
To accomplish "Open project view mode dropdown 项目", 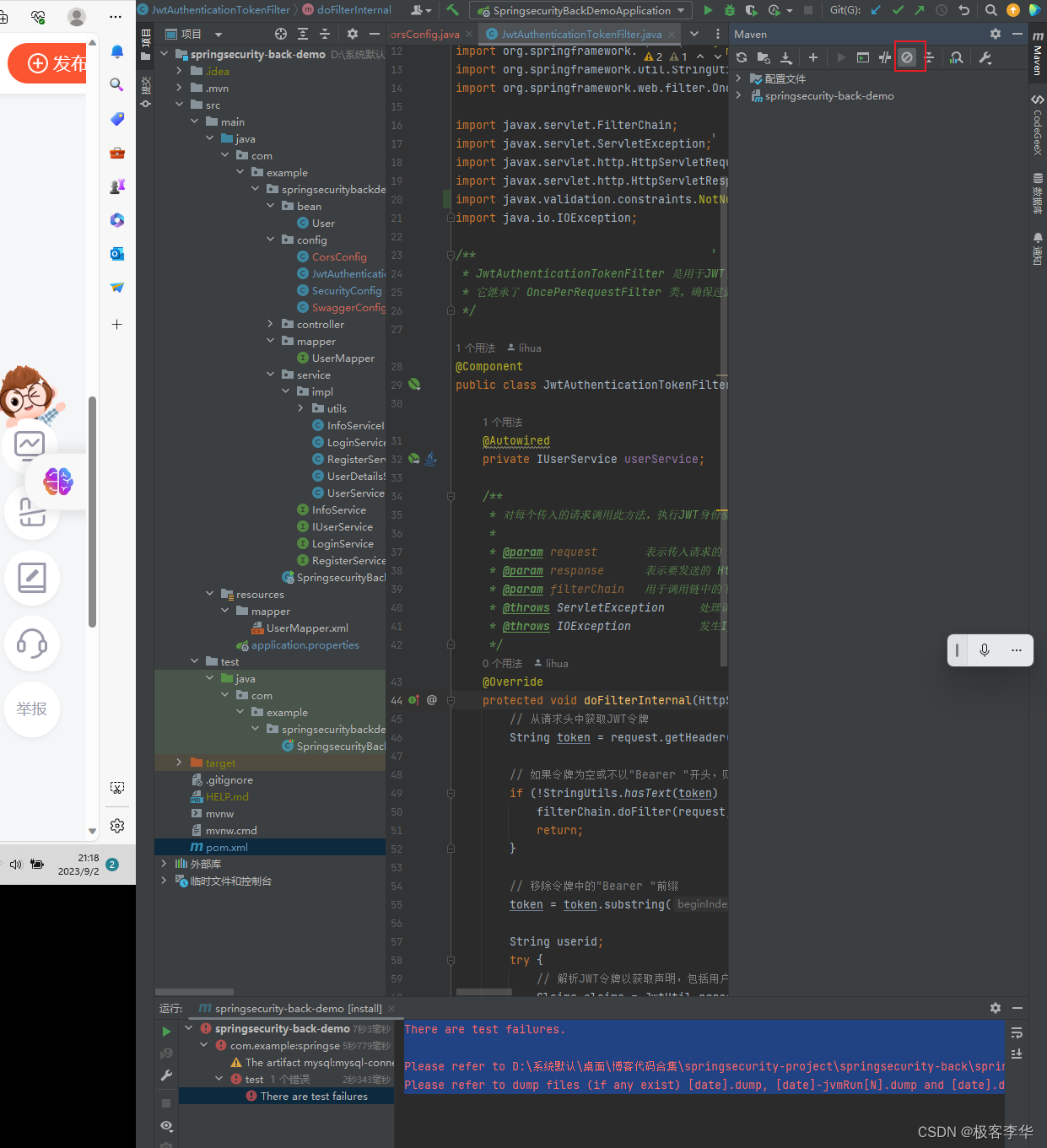I will coord(194,34).
